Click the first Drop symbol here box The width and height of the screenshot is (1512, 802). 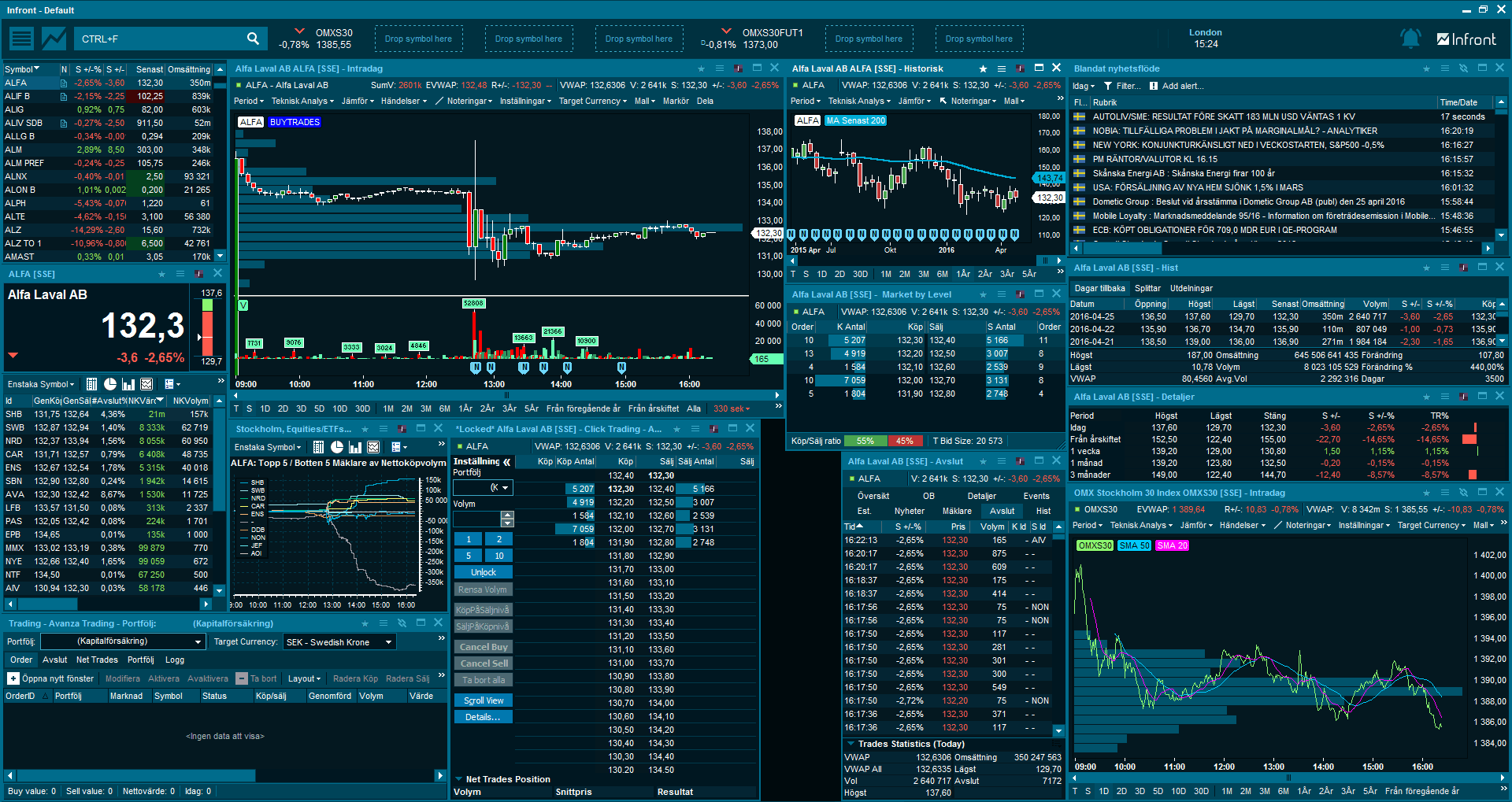click(418, 39)
